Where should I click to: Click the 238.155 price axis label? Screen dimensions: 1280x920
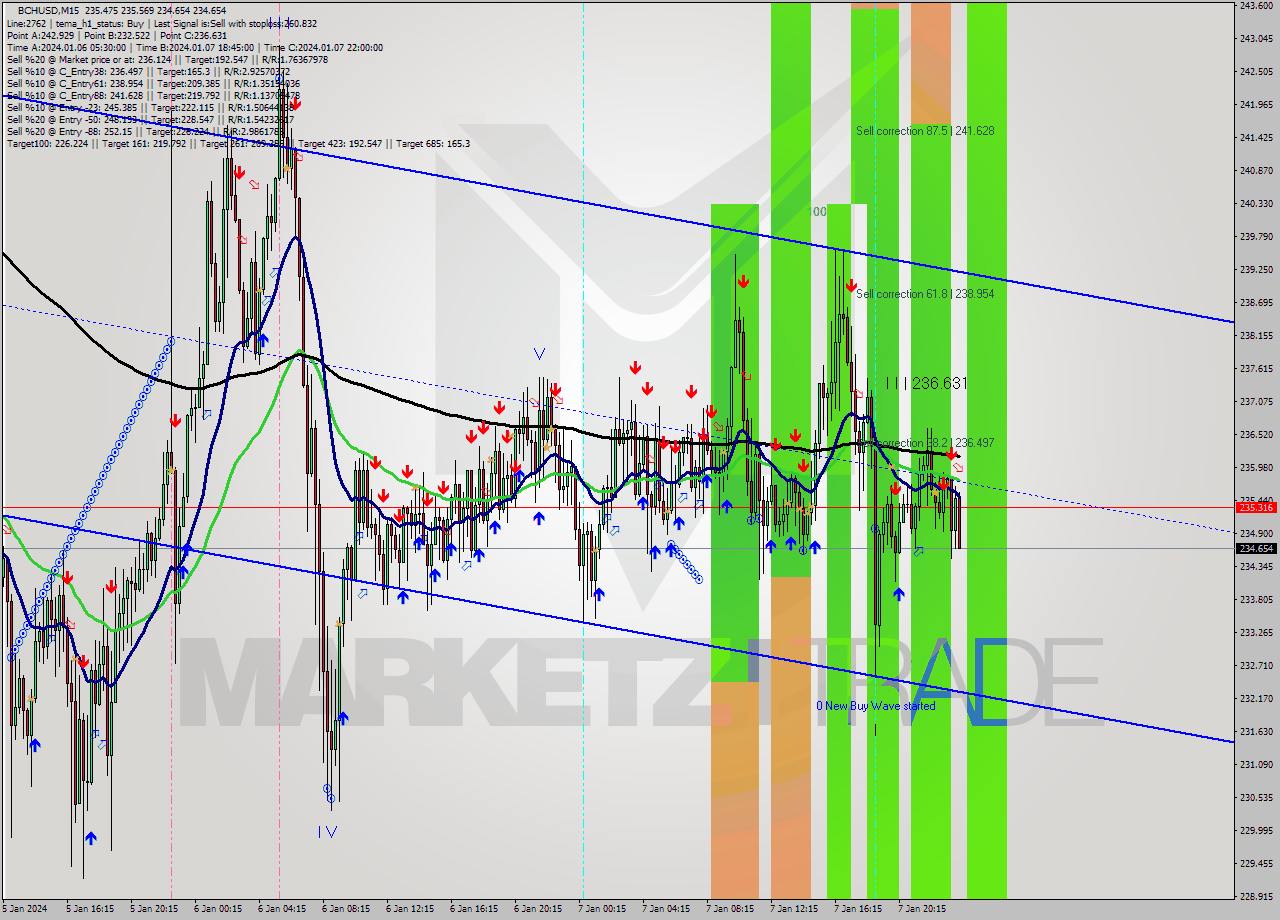[x=1256, y=336]
